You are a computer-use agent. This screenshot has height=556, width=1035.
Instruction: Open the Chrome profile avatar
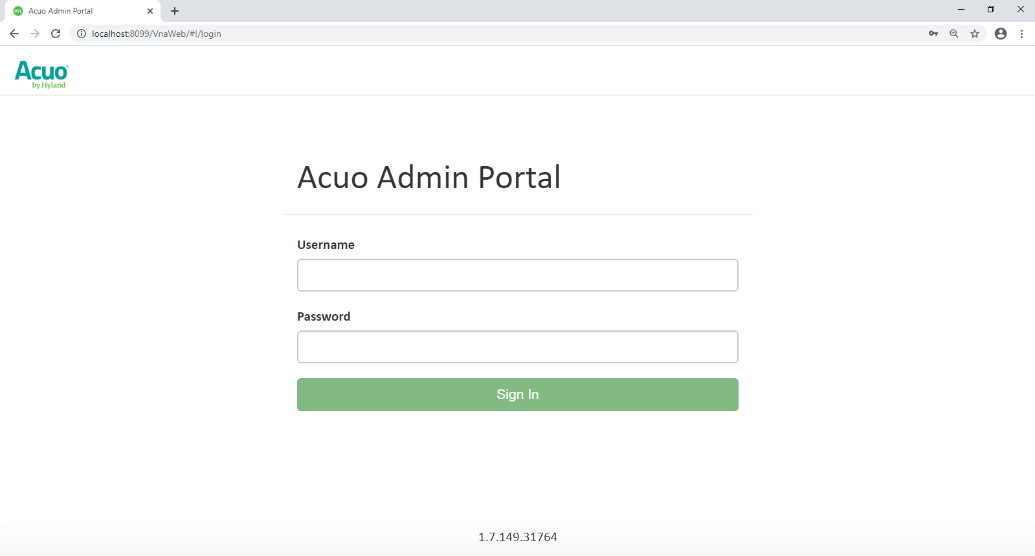(1000, 33)
